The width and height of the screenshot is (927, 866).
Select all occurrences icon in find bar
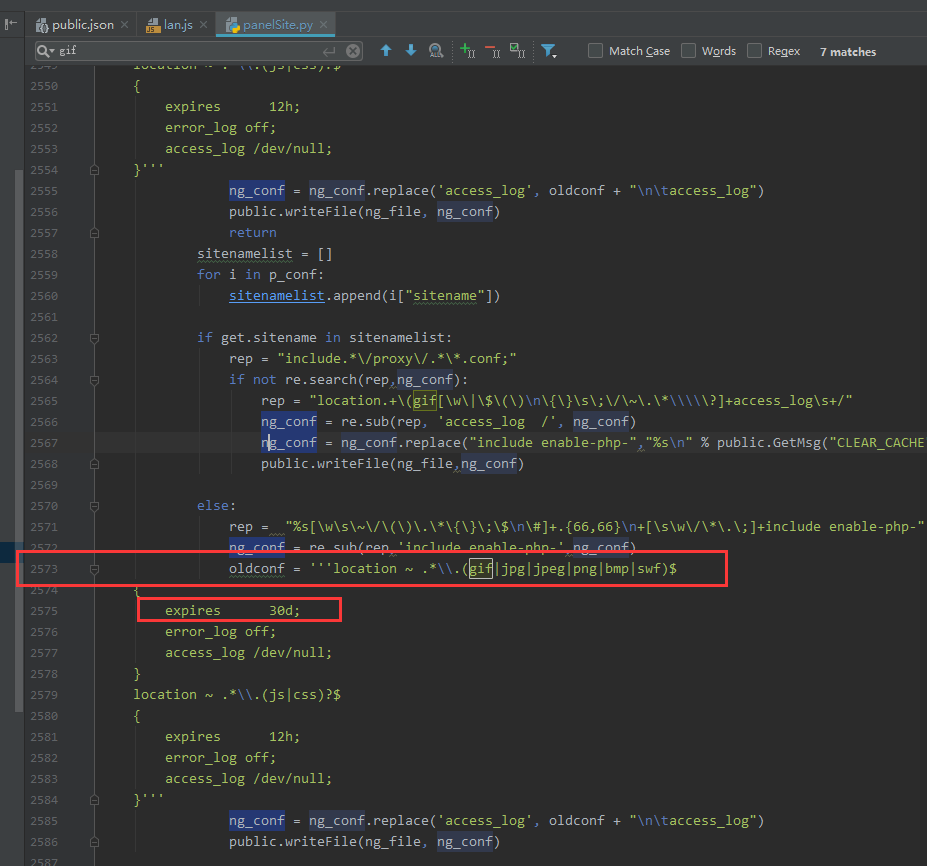pos(517,51)
